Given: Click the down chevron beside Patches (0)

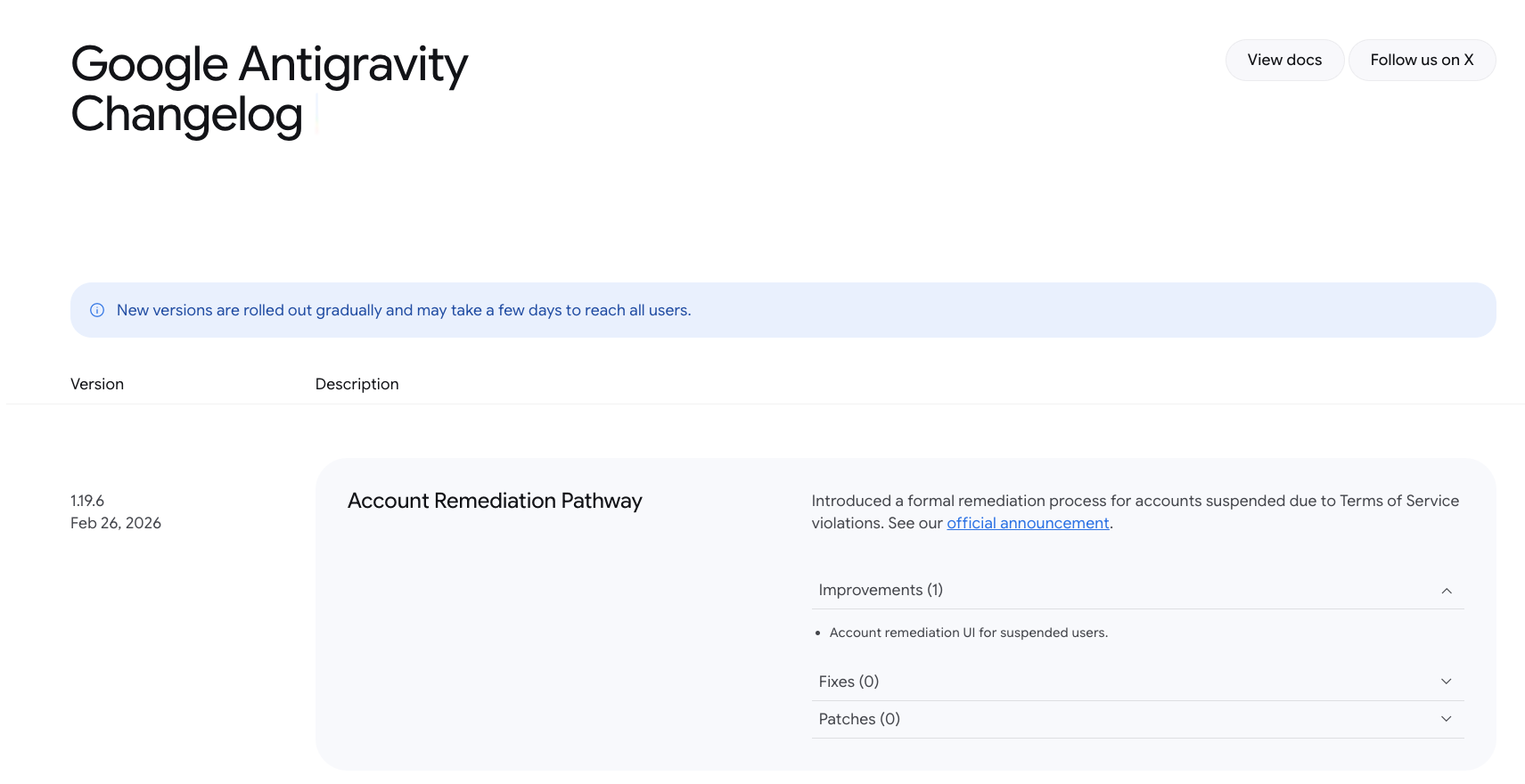Looking at the screenshot, I should click(x=1446, y=719).
